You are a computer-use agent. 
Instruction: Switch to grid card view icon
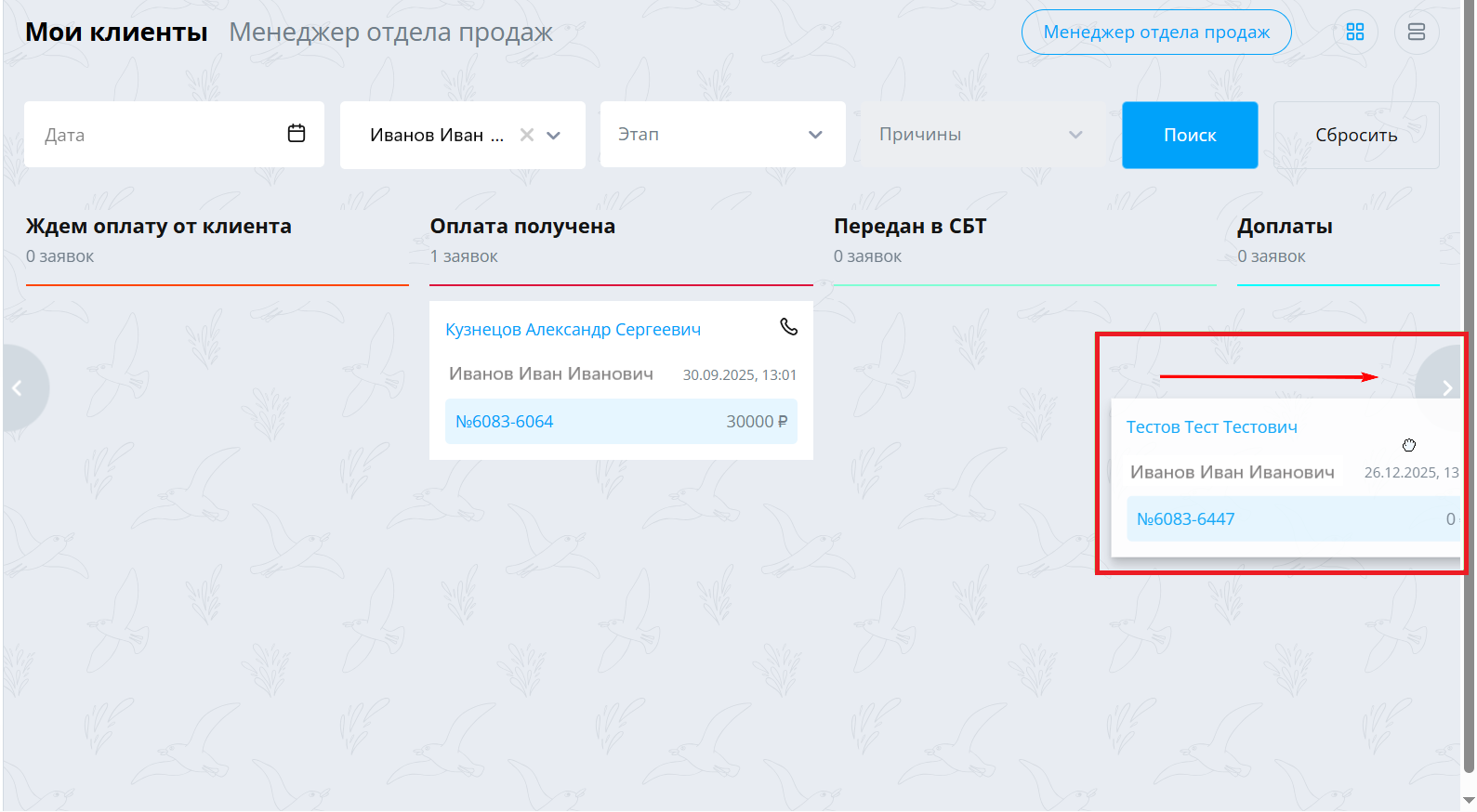point(1355,32)
